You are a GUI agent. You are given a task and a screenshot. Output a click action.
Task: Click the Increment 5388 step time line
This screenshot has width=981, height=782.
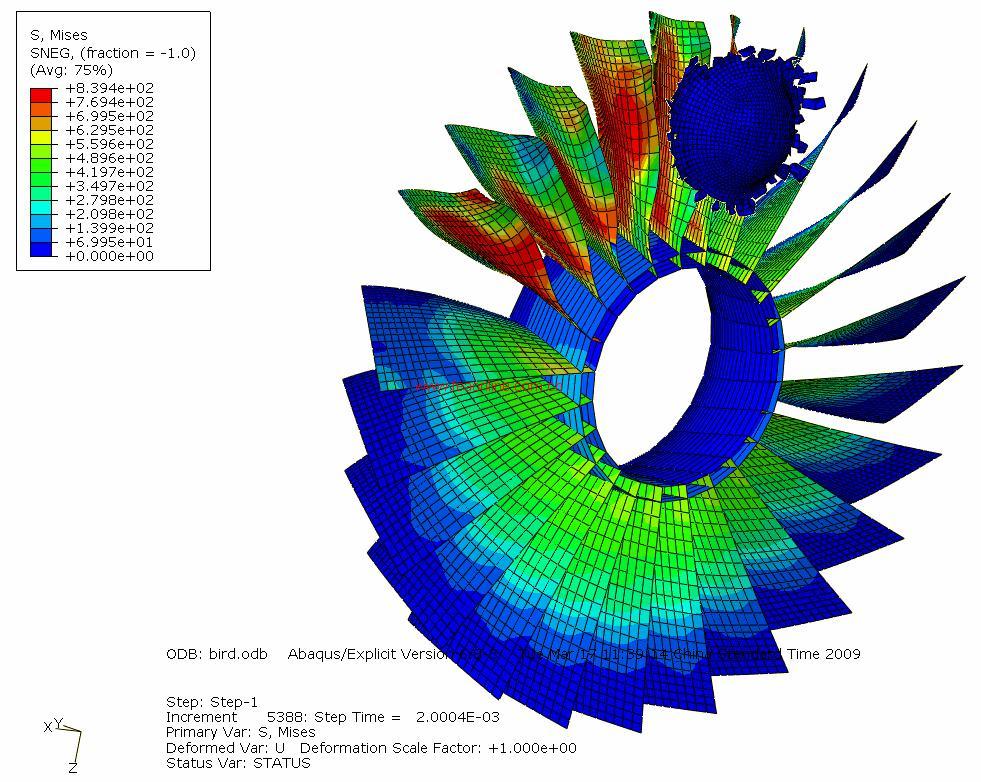pos(332,717)
